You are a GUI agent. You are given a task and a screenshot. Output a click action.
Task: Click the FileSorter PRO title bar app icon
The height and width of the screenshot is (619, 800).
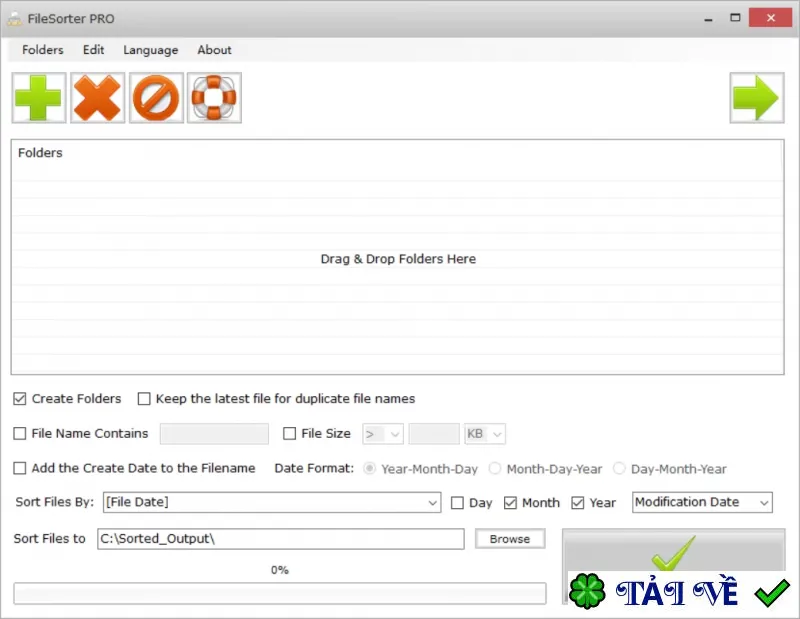click(14, 19)
